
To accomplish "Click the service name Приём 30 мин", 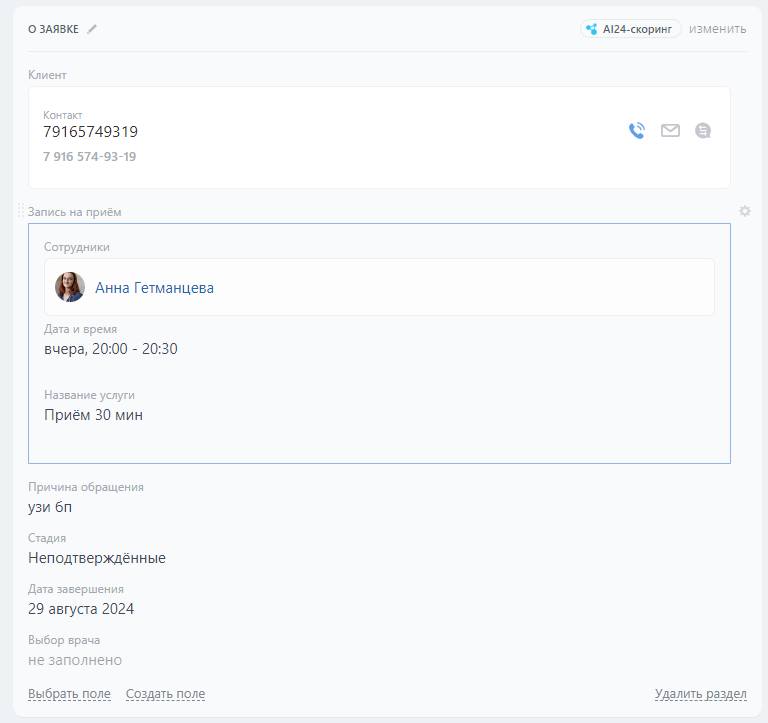I will [x=93, y=415].
